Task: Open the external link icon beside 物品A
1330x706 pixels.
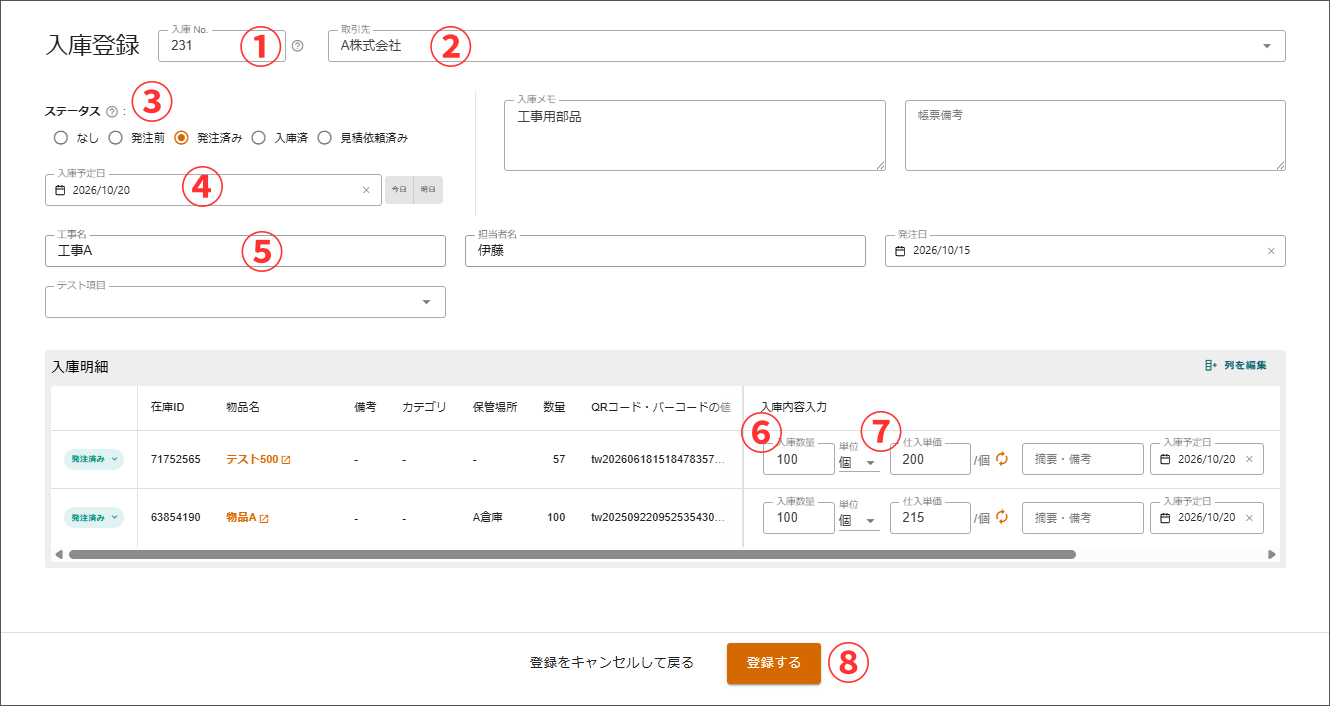Action: click(x=264, y=518)
